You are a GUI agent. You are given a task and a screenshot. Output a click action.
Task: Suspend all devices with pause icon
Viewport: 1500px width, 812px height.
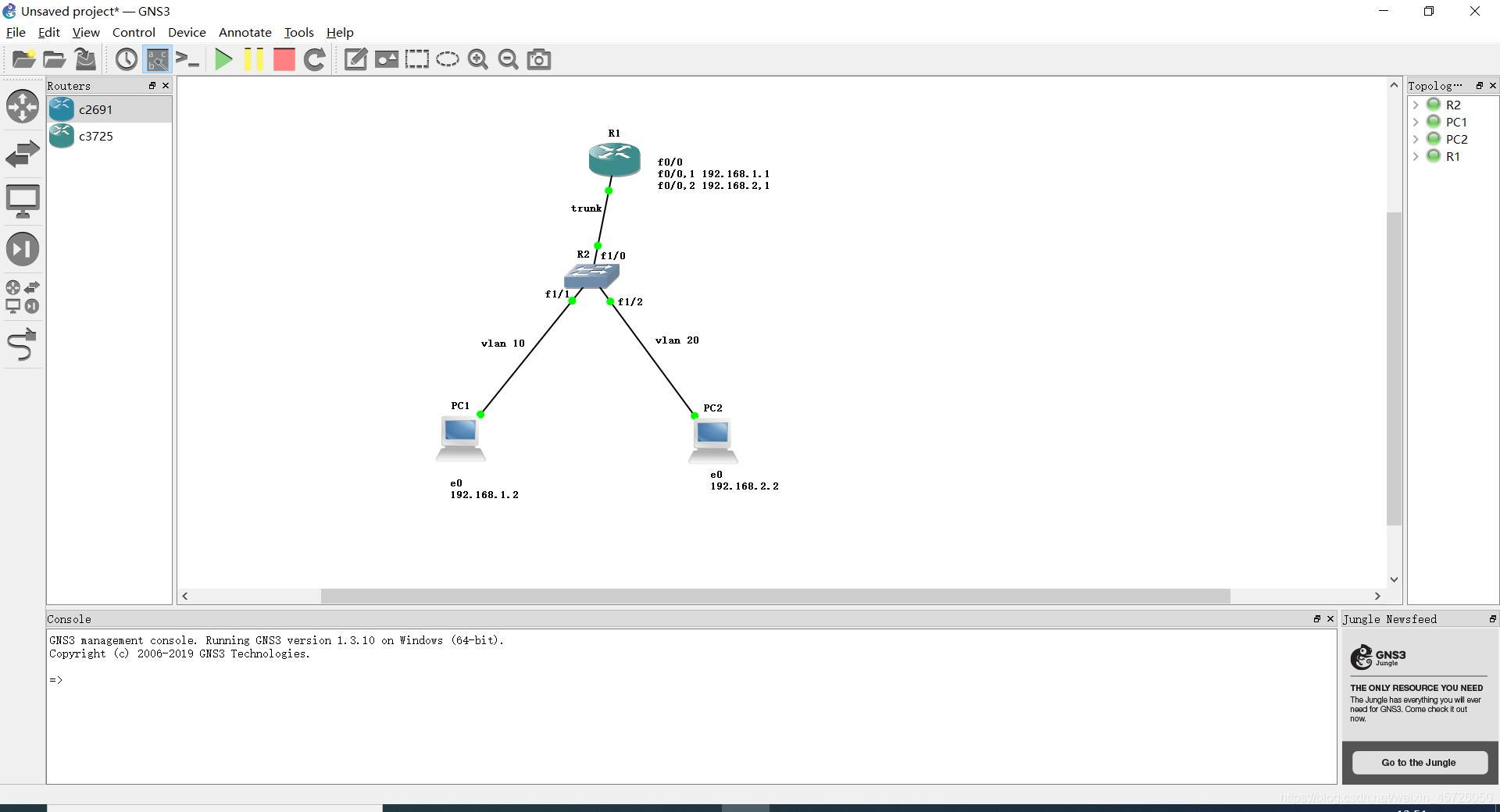pos(254,59)
